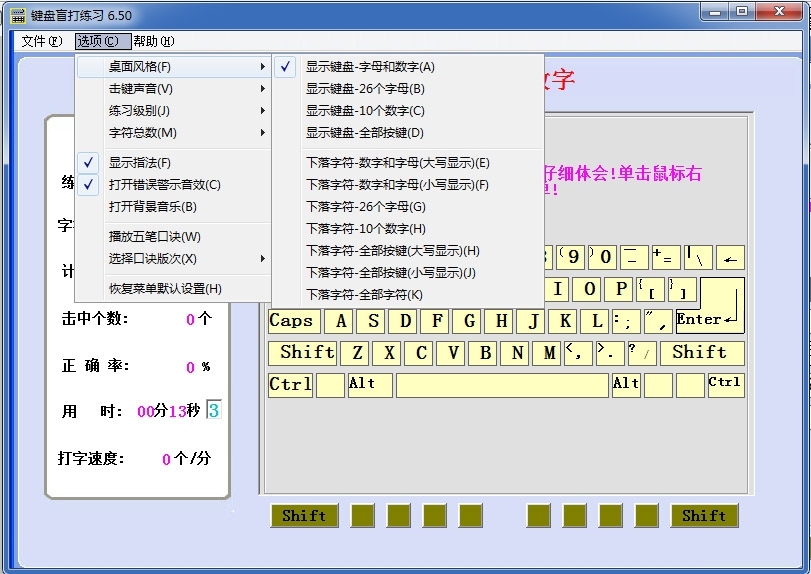Toggle 打开错误警示音效(C) setting
This screenshot has height=574, width=811.
click(164, 185)
